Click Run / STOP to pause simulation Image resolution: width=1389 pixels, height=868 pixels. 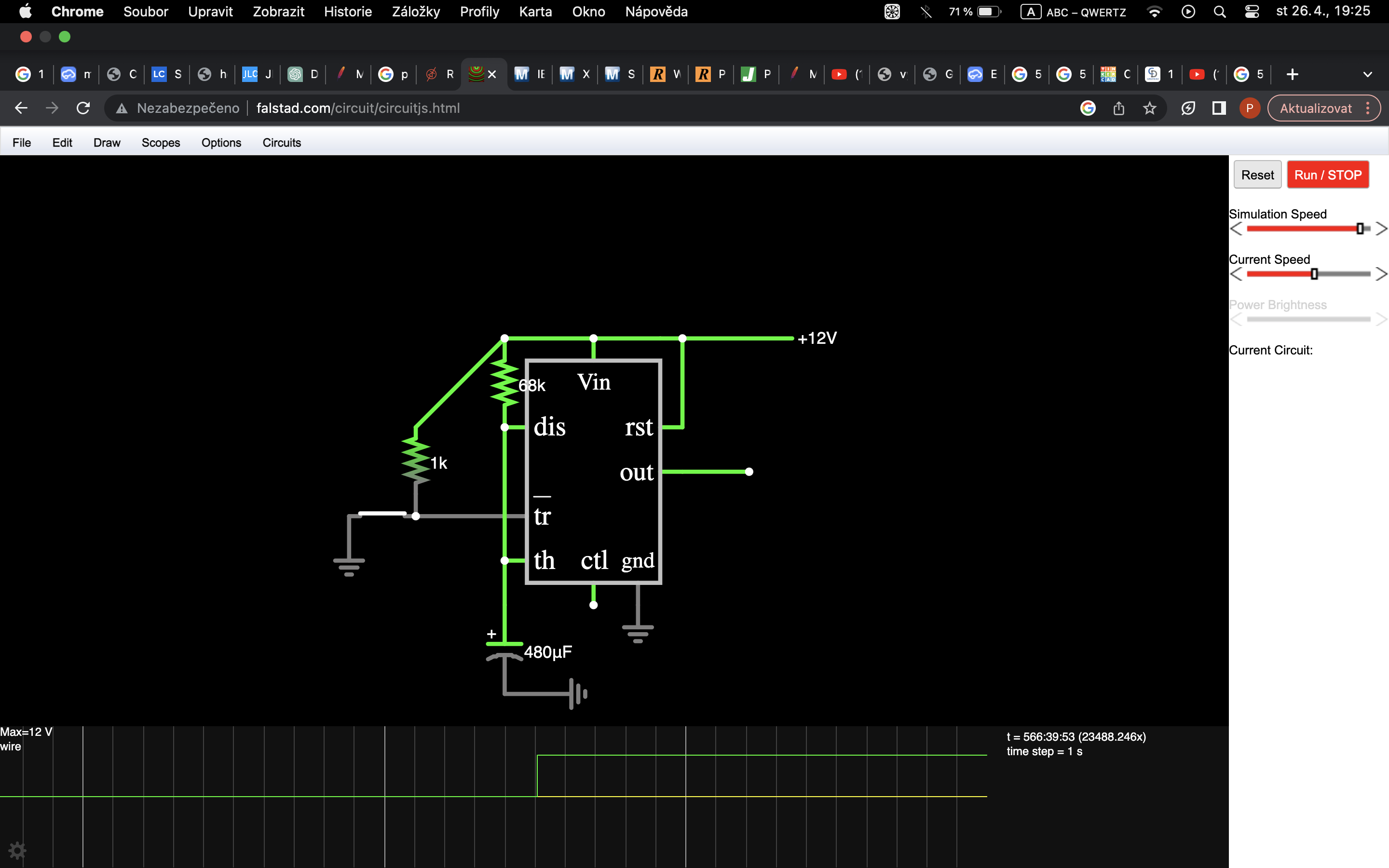pyautogui.click(x=1328, y=175)
